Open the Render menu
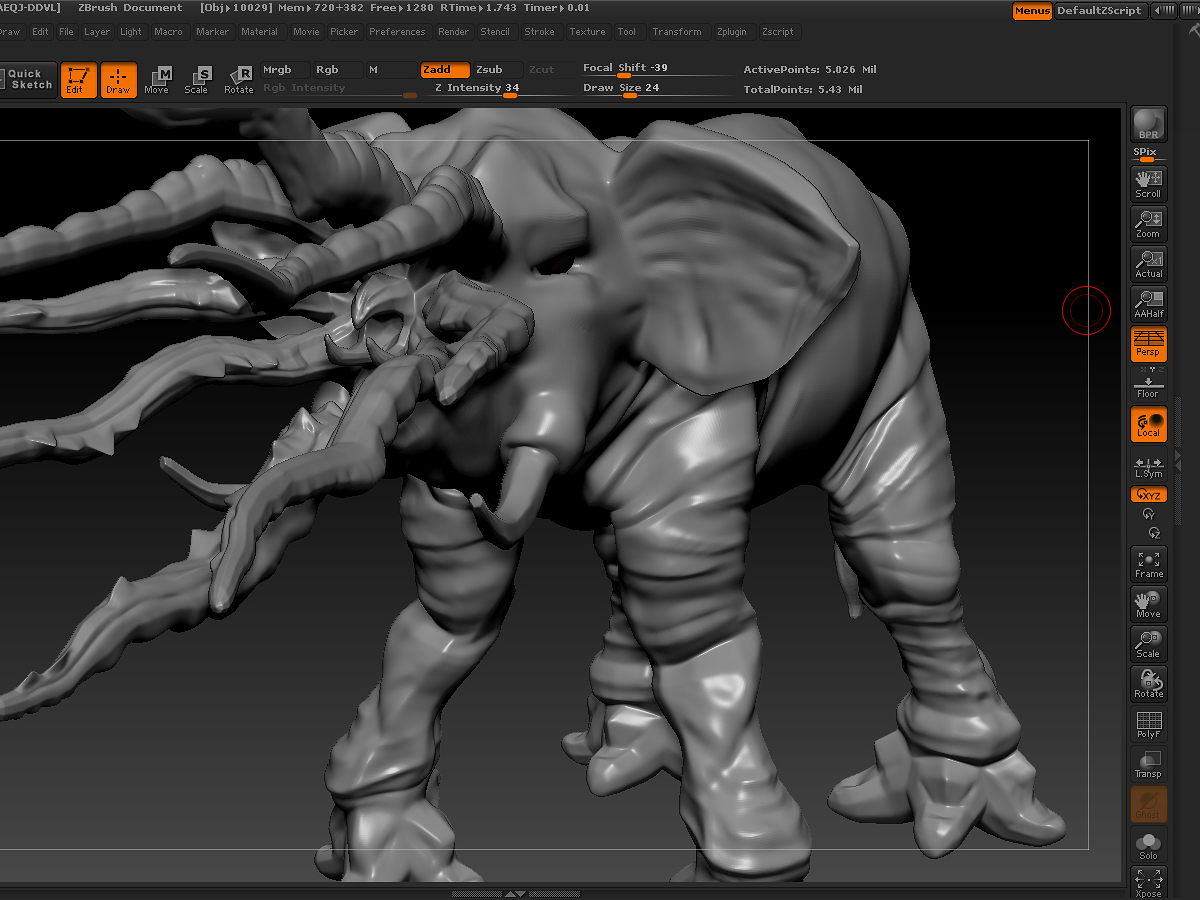1200x900 pixels. point(454,32)
